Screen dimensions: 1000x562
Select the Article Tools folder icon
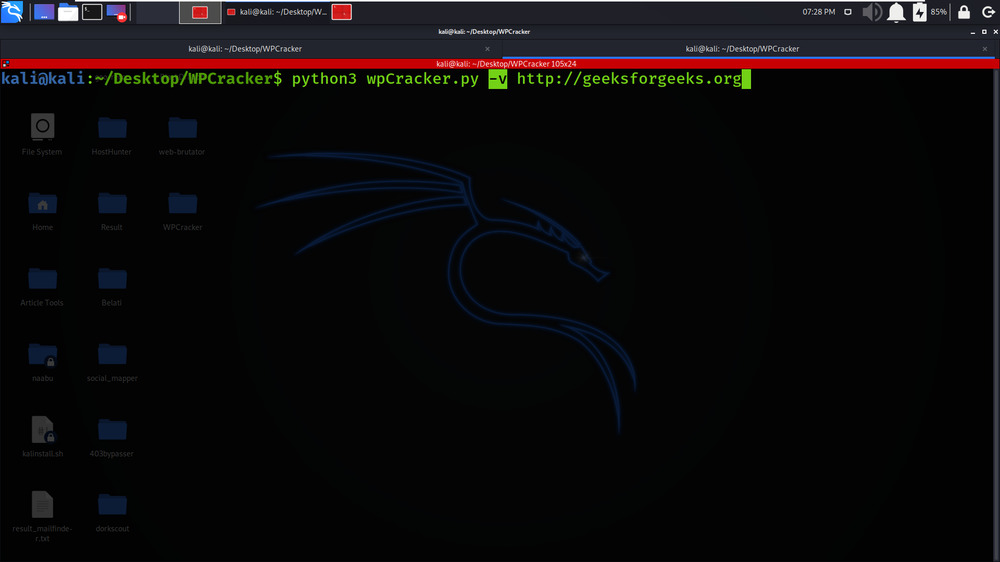[42, 286]
